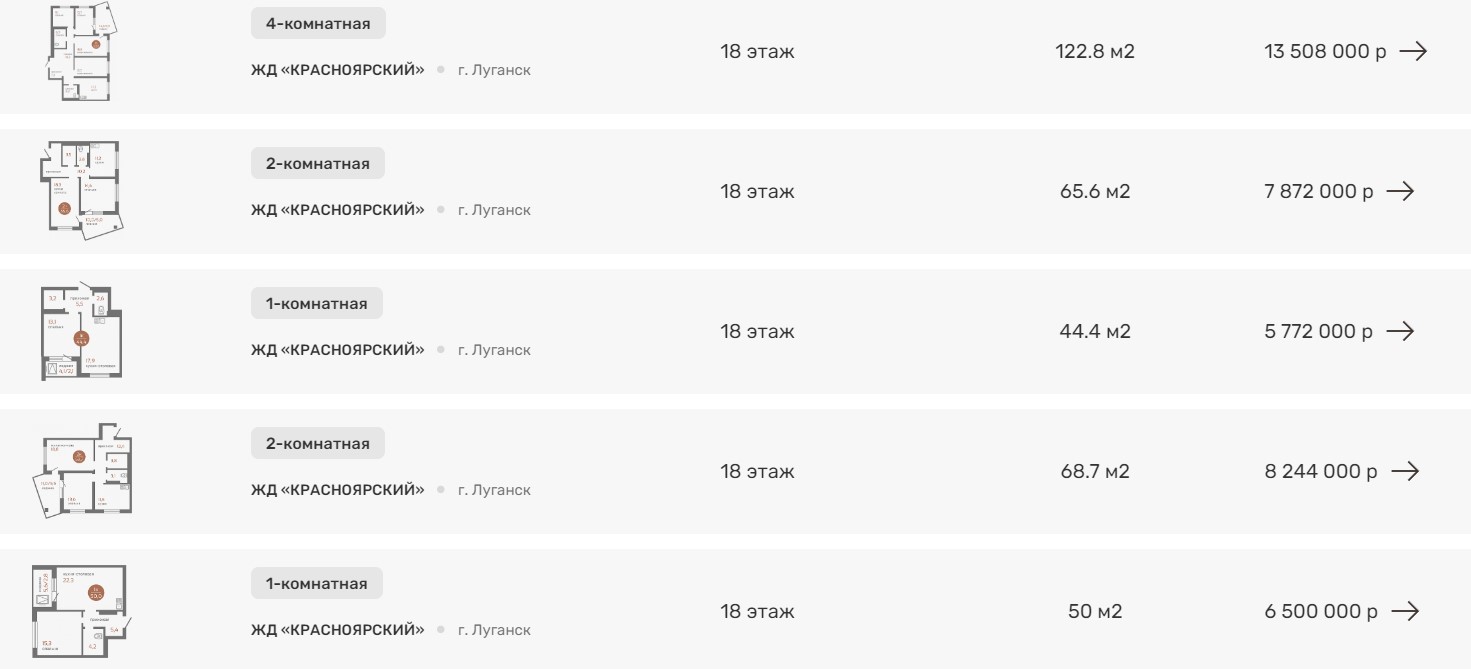1471x669 pixels.
Task: Open floor plan for the 44.4 м2 flat
Action: 82,331
